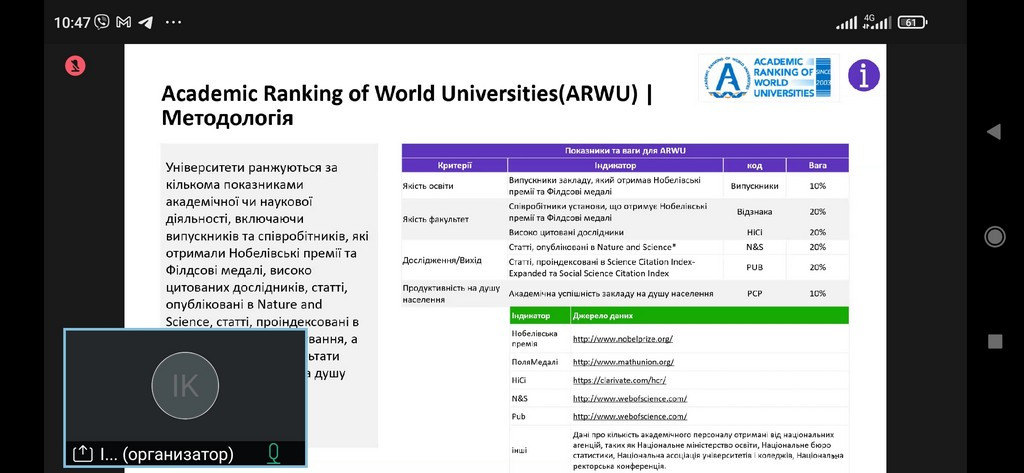Tap the table header Показники та ваги для ARWU
The image size is (1024, 473).
[x=625, y=150]
